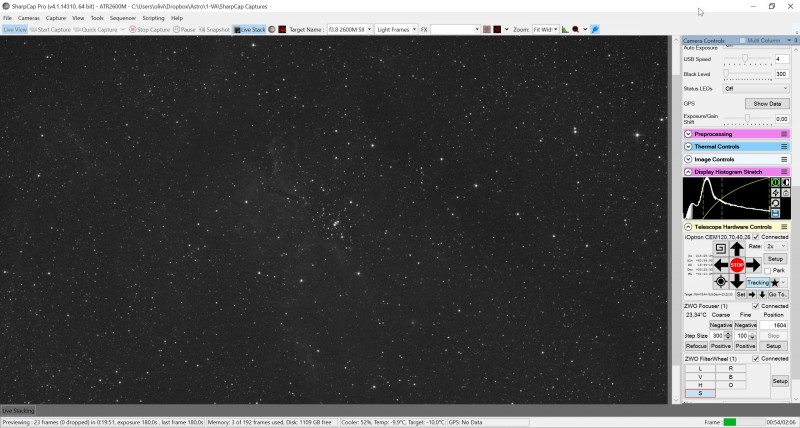Click the small down arrow beside Set

tap(762, 295)
